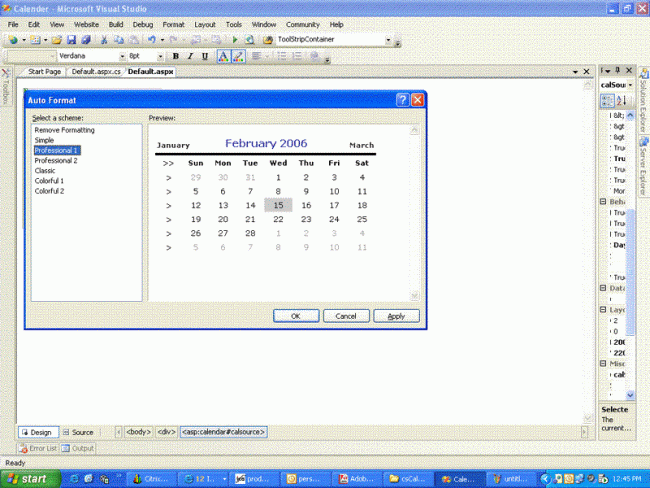This screenshot has height=488, width=650.
Task: Click the Save All icon
Action: pyautogui.click(x=86, y=40)
